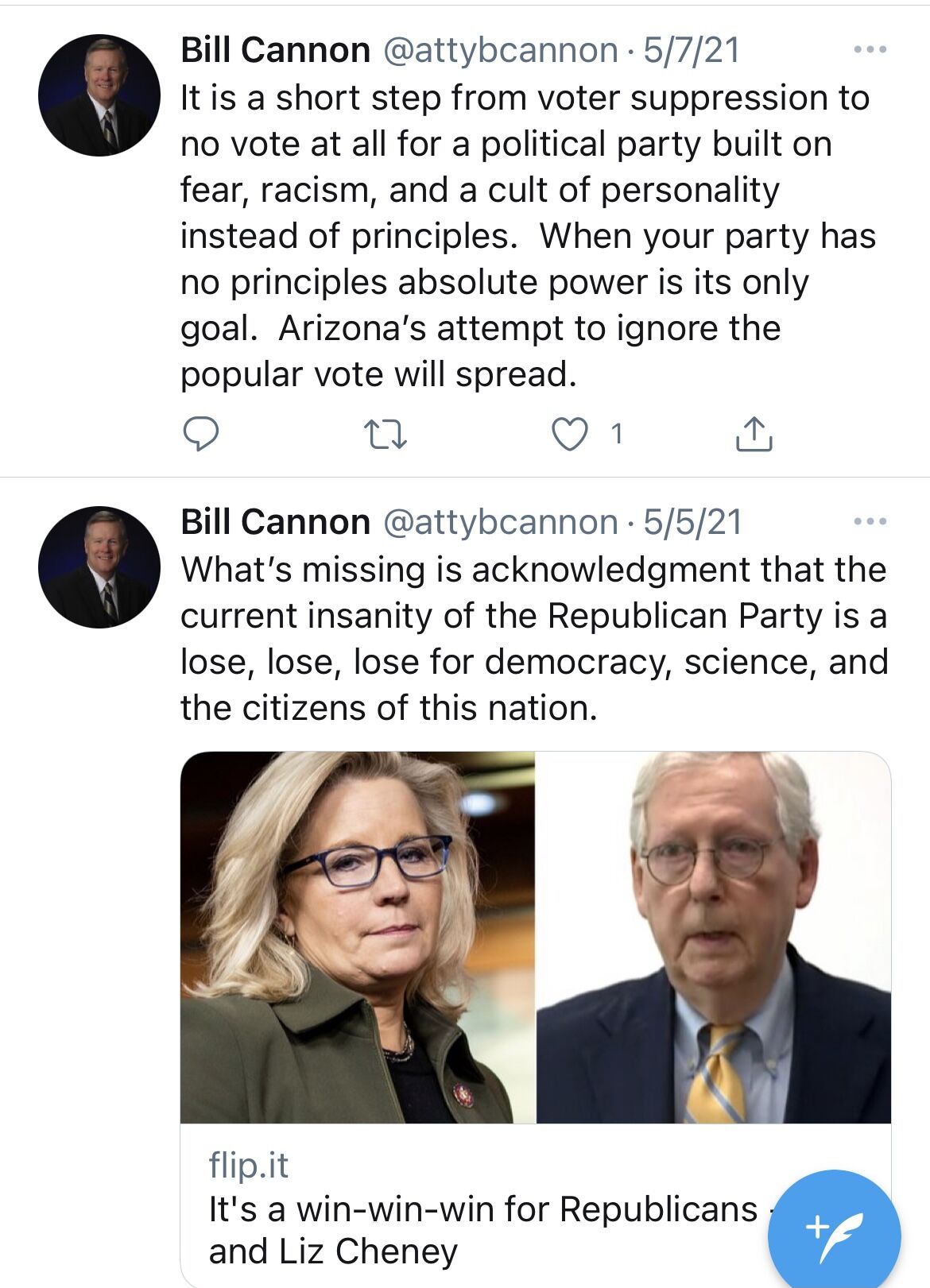Like the tweet about Arizona's popular vote

click(570, 434)
